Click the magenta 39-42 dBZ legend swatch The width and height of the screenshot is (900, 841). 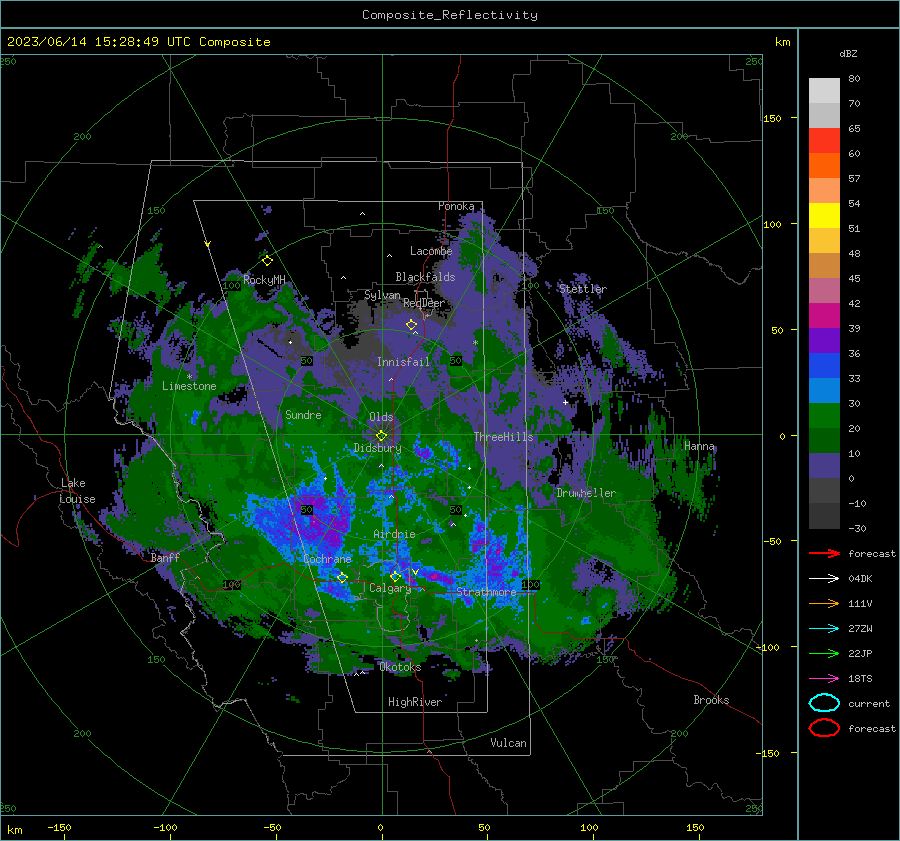click(x=824, y=316)
